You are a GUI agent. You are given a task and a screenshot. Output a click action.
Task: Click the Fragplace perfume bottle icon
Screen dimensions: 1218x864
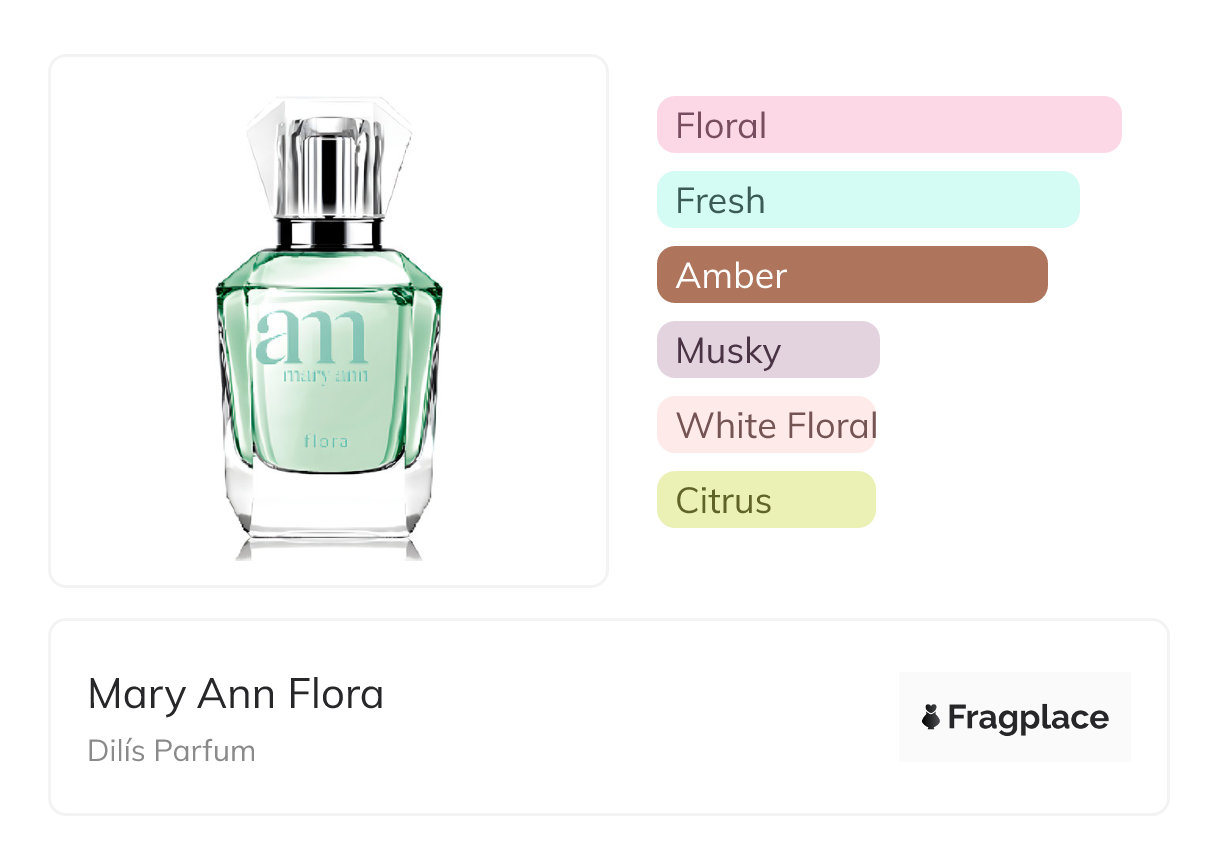[931, 717]
